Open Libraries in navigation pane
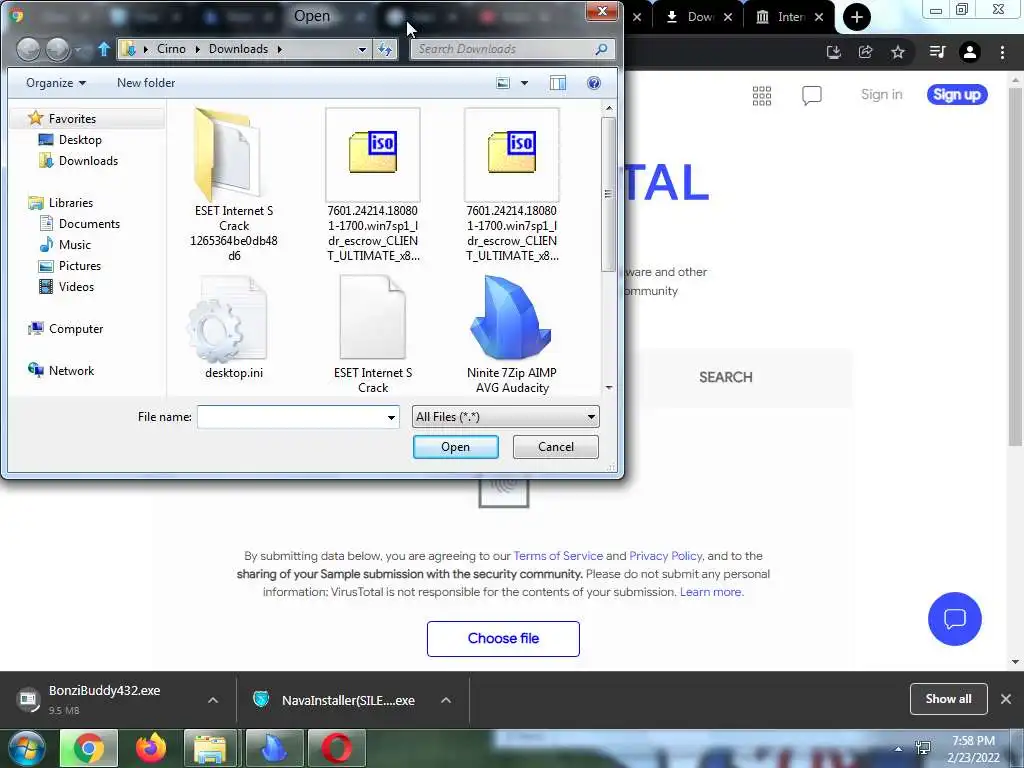This screenshot has height=768, width=1024. pos(71,202)
